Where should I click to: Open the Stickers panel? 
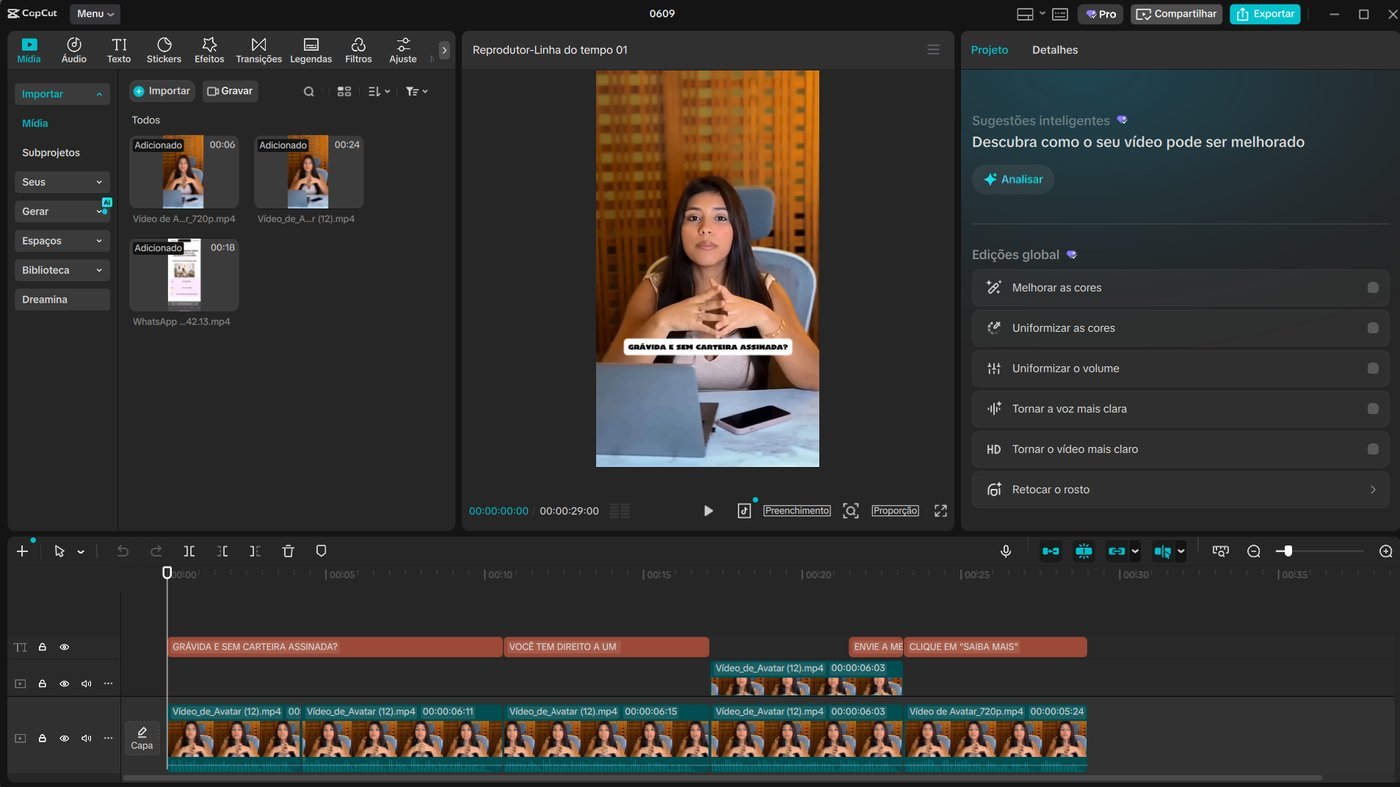click(x=164, y=50)
